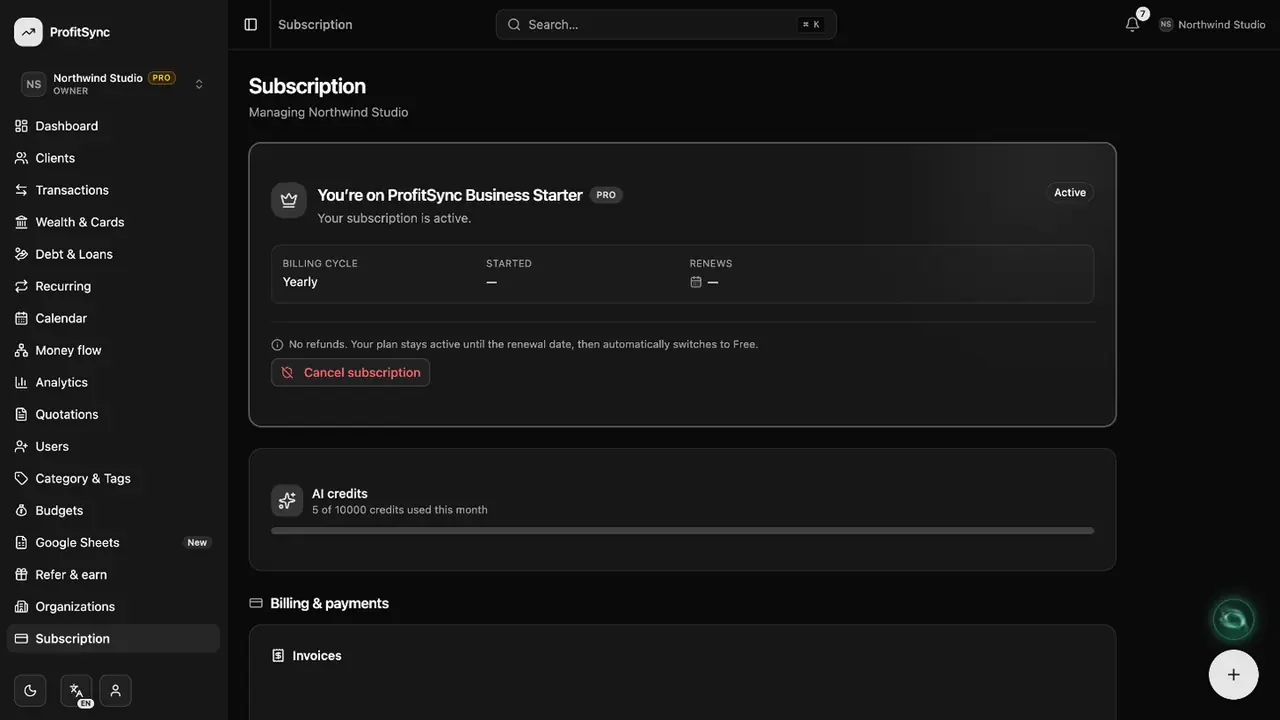Open Wealth & Cards section
Viewport: 1280px width, 720px height.
point(113,222)
